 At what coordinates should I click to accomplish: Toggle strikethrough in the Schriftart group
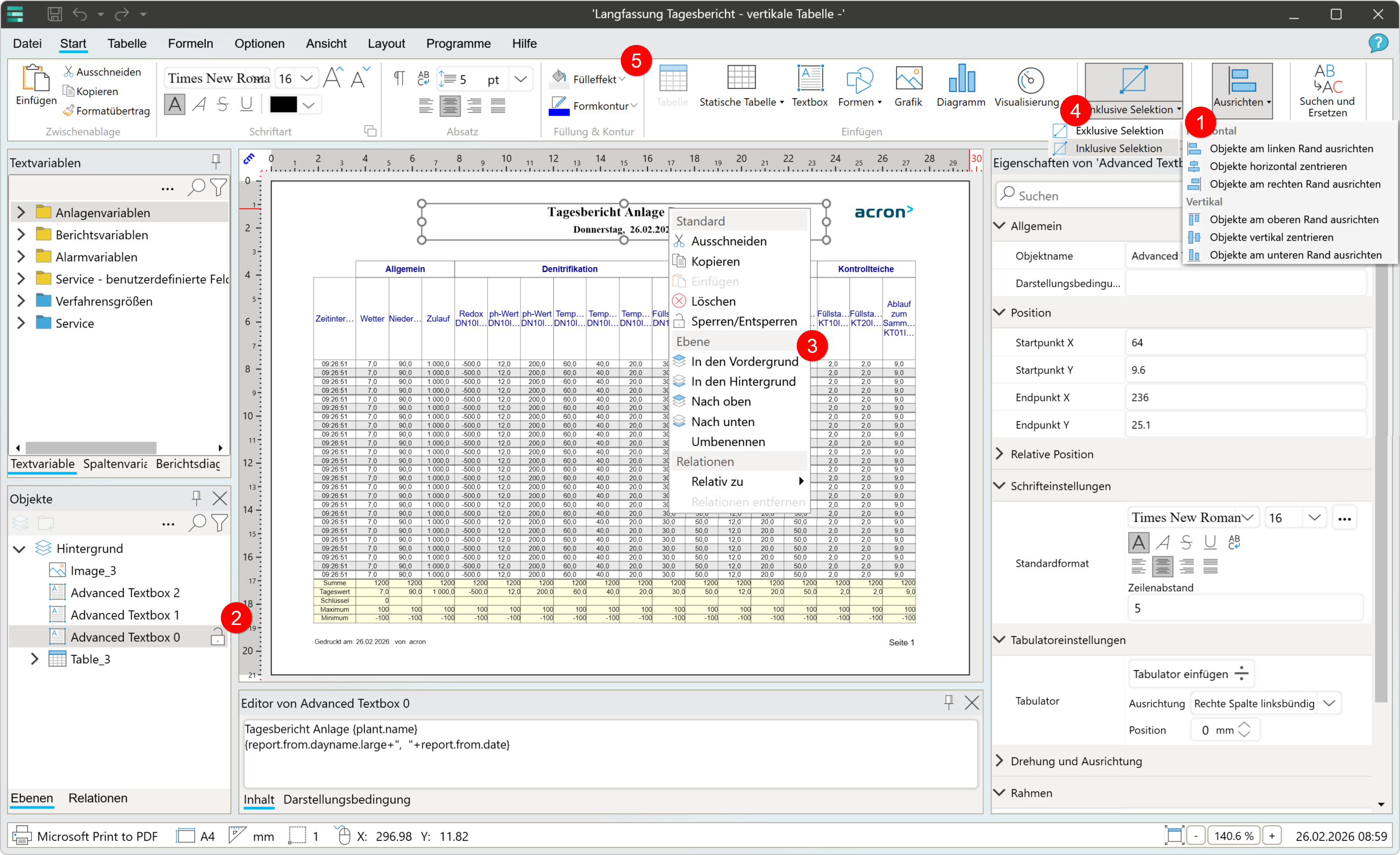(x=223, y=105)
